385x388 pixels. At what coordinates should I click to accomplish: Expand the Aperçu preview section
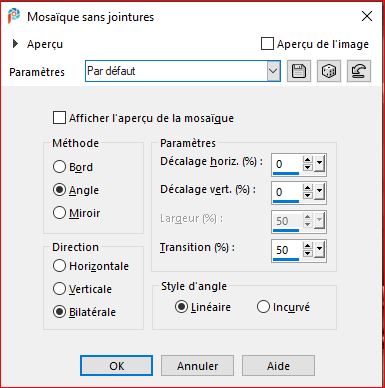coord(15,44)
